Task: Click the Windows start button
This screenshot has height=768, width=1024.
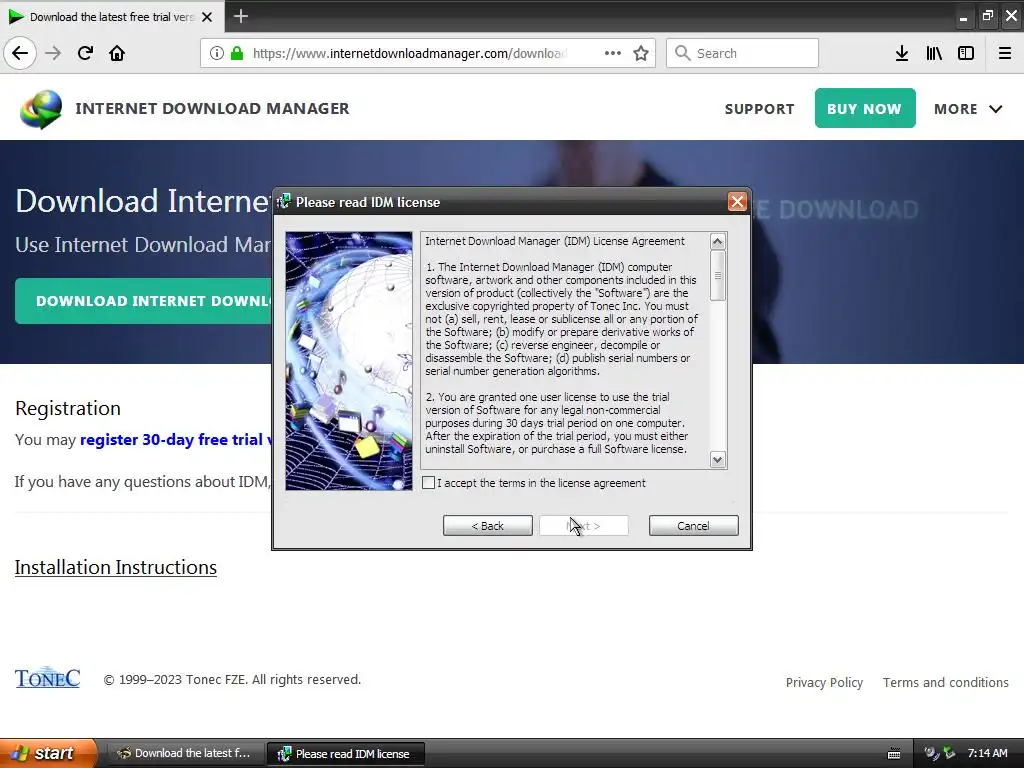Action: [x=49, y=753]
